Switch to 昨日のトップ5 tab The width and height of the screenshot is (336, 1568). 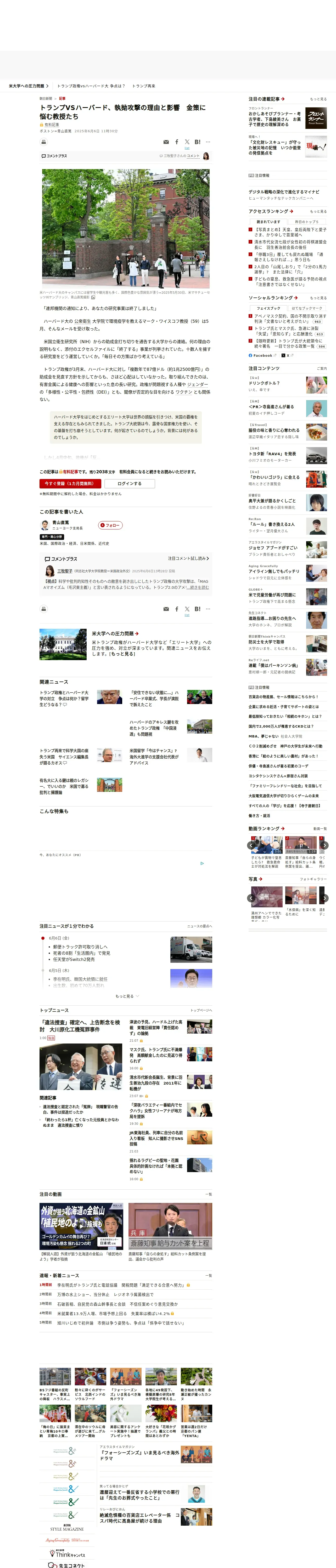(x=307, y=222)
